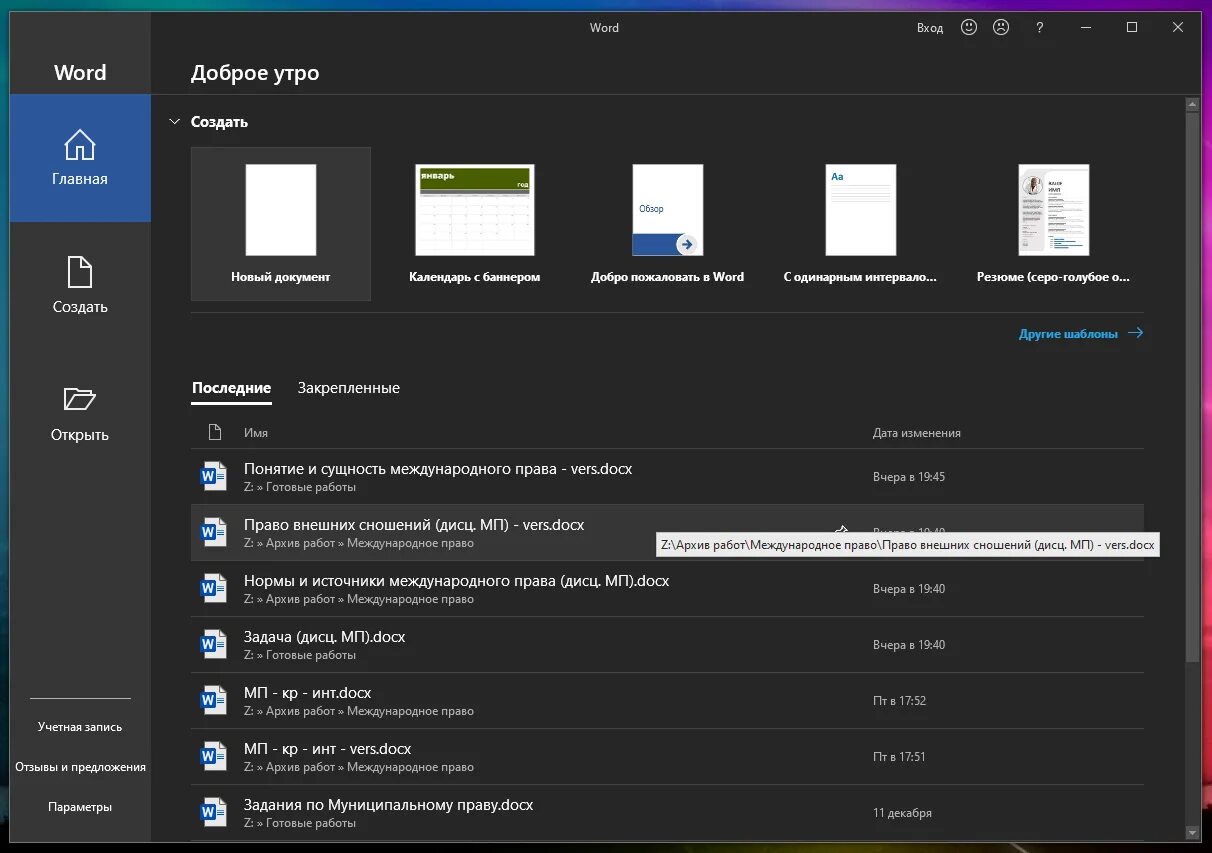1212x853 pixels.
Task: Open Право внешних сношений (дисц. МП) - vers.docx
Action: (x=667, y=533)
